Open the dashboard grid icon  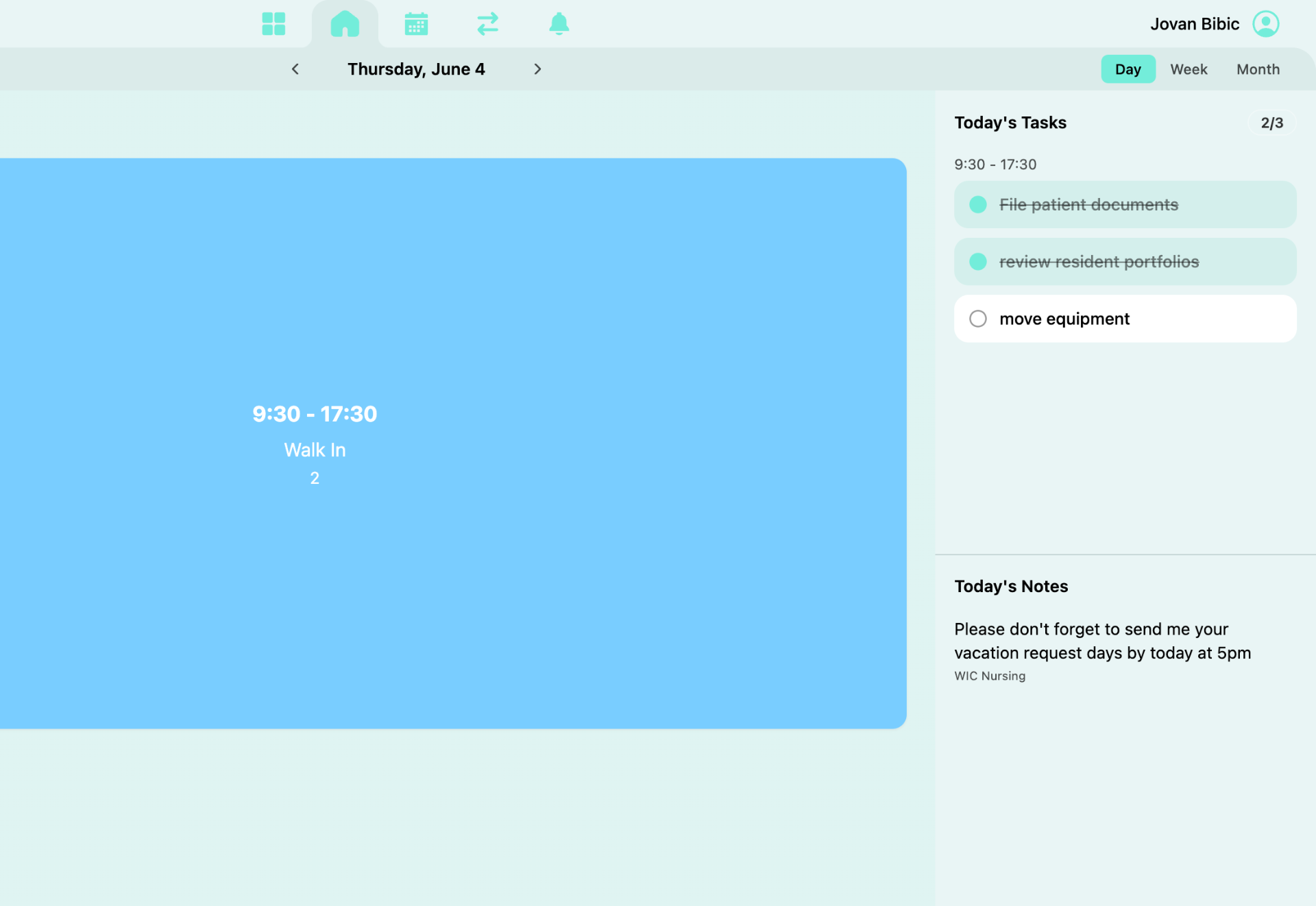click(273, 24)
